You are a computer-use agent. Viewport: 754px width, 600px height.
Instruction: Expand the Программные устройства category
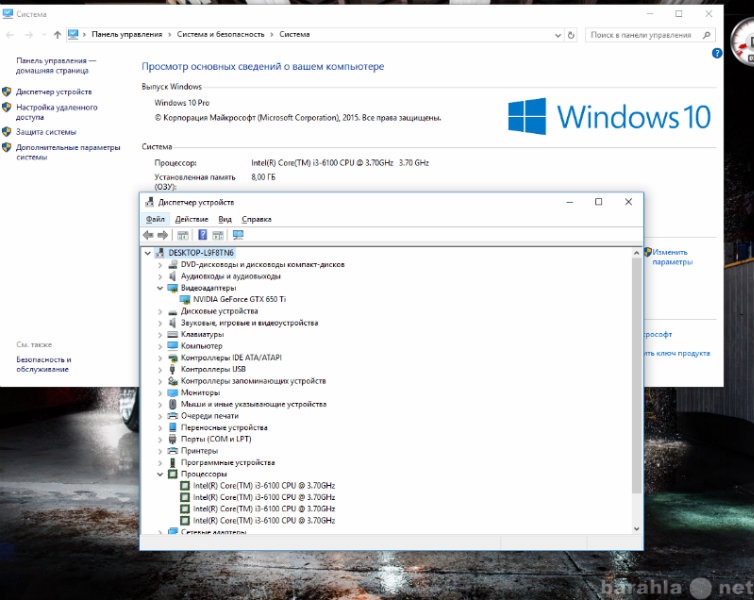[x=160, y=462]
